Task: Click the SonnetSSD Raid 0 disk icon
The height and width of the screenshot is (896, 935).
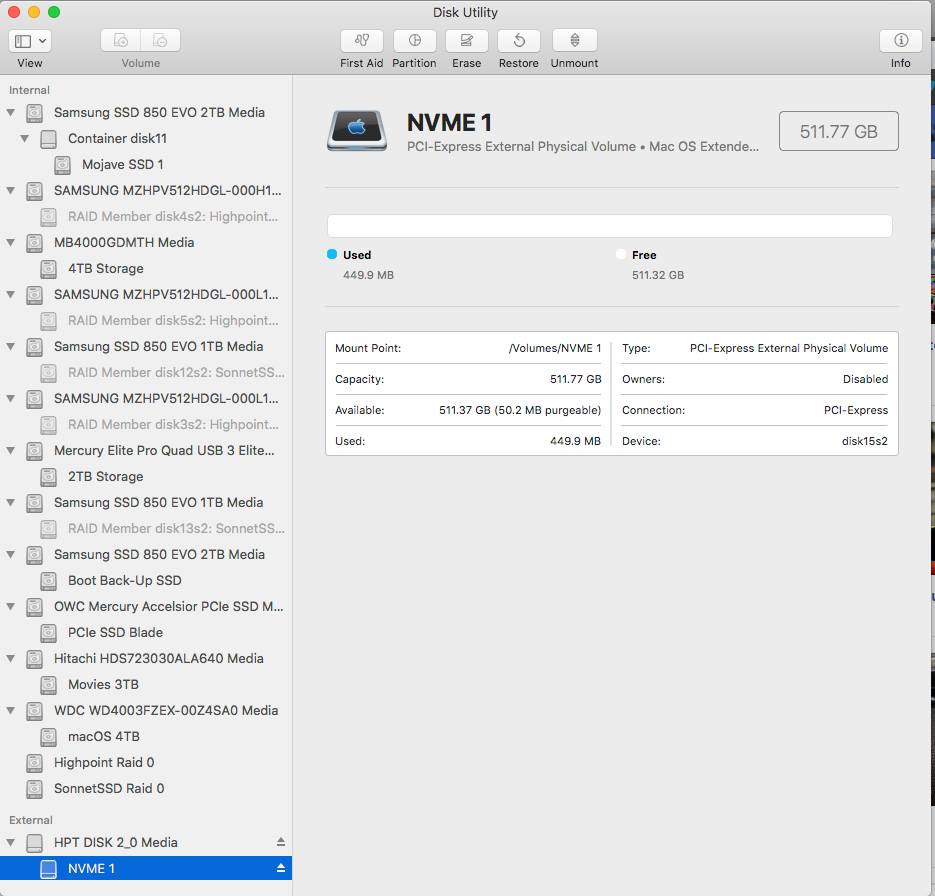Action: click(35, 789)
